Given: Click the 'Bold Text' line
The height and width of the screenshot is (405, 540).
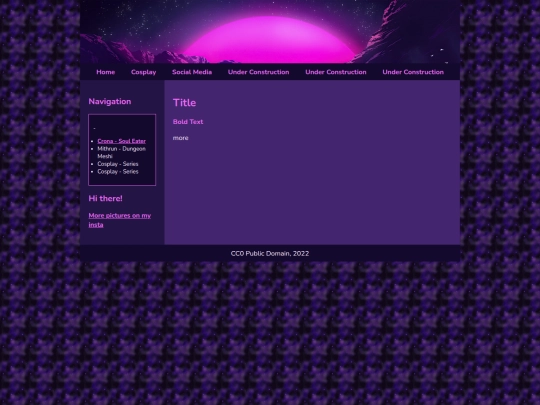Looking at the screenshot, I should click(x=188, y=122).
